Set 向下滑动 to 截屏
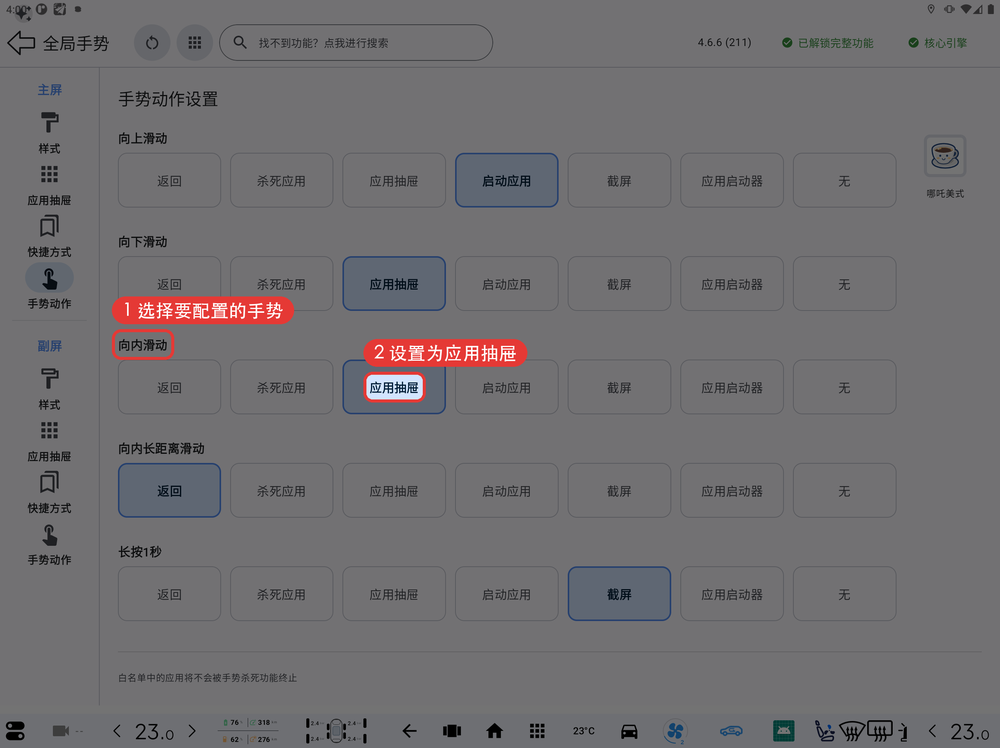This screenshot has height=748, width=1000. pyautogui.click(x=619, y=284)
